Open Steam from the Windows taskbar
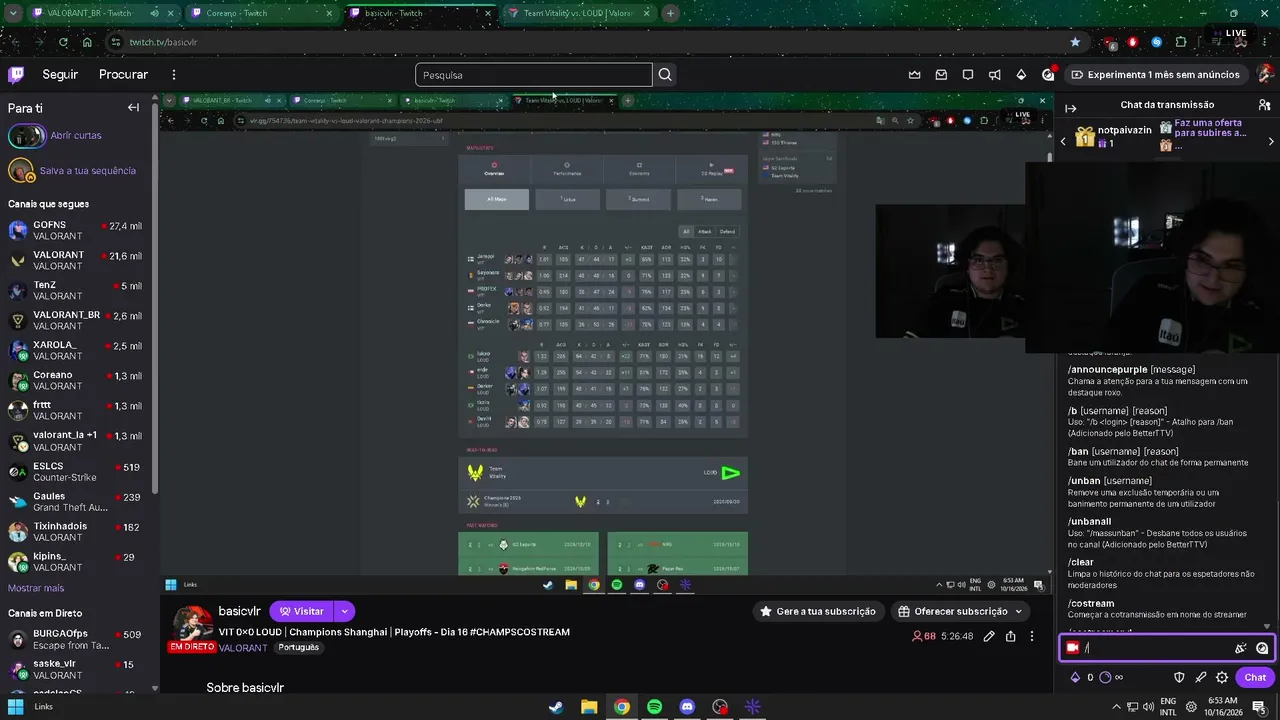This screenshot has height=720, width=1280. tap(556, 707)
